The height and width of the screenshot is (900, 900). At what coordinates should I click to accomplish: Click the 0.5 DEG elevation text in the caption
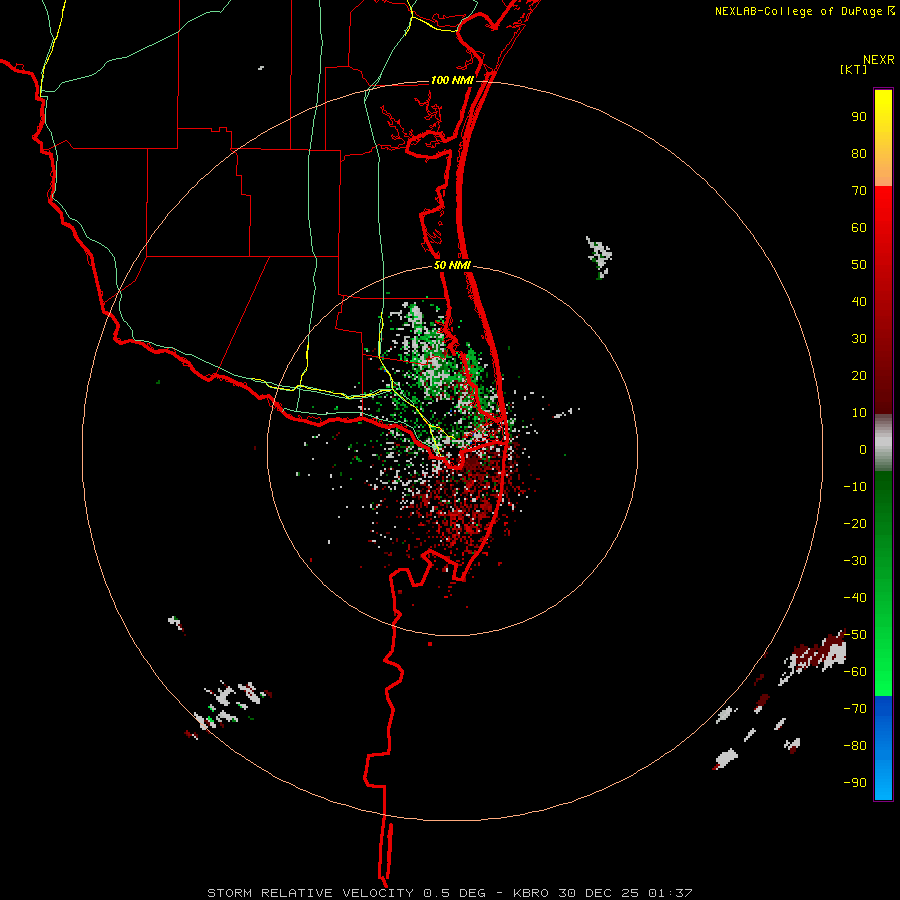click(454, 893)
